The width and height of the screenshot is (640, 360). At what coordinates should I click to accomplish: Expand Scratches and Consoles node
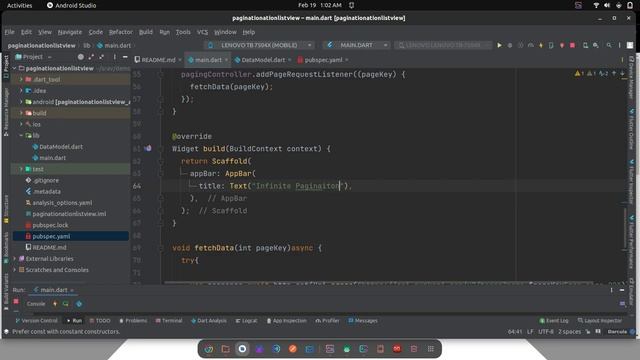(x=15, y=270)
